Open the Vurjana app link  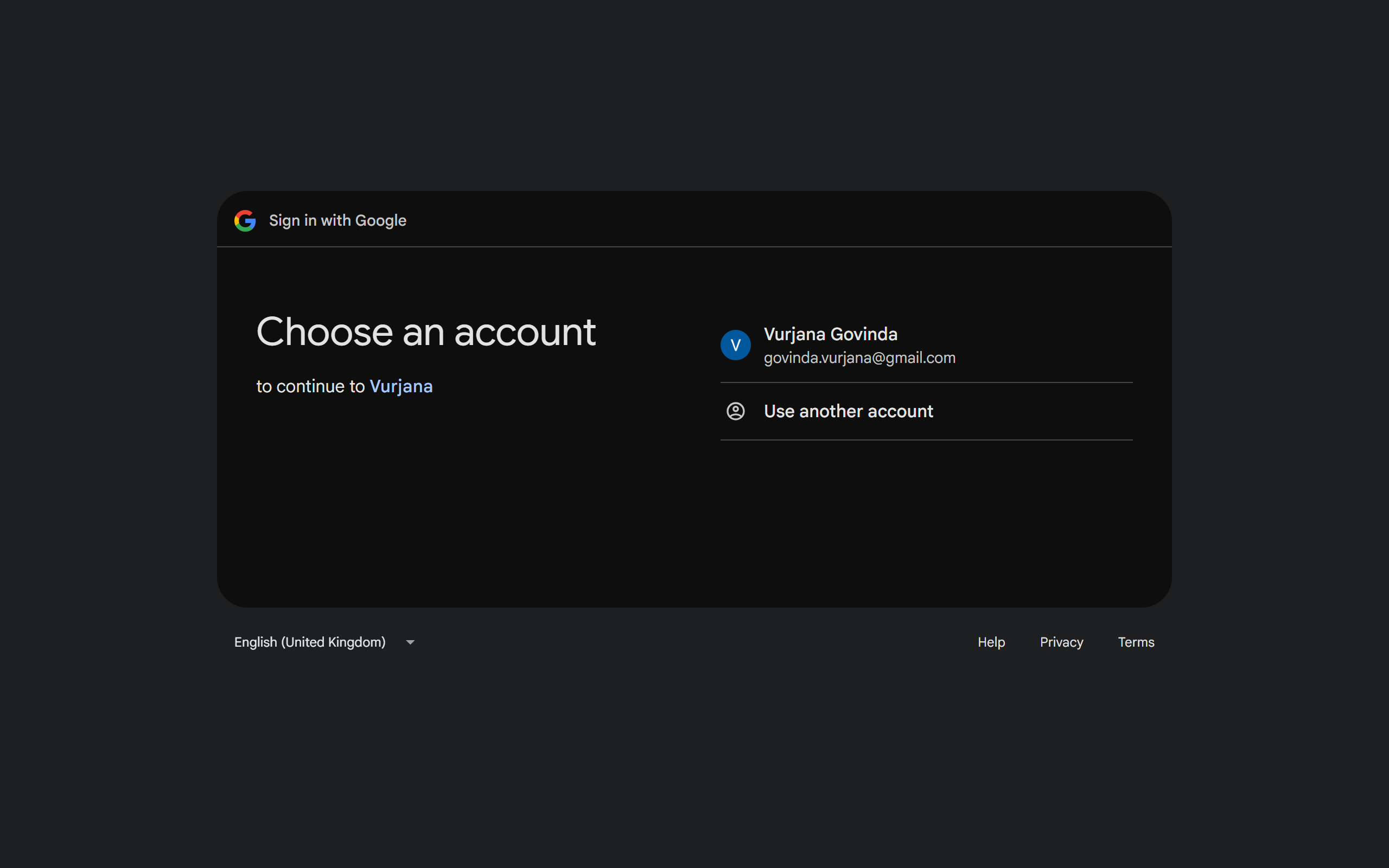tap(400, 386)
